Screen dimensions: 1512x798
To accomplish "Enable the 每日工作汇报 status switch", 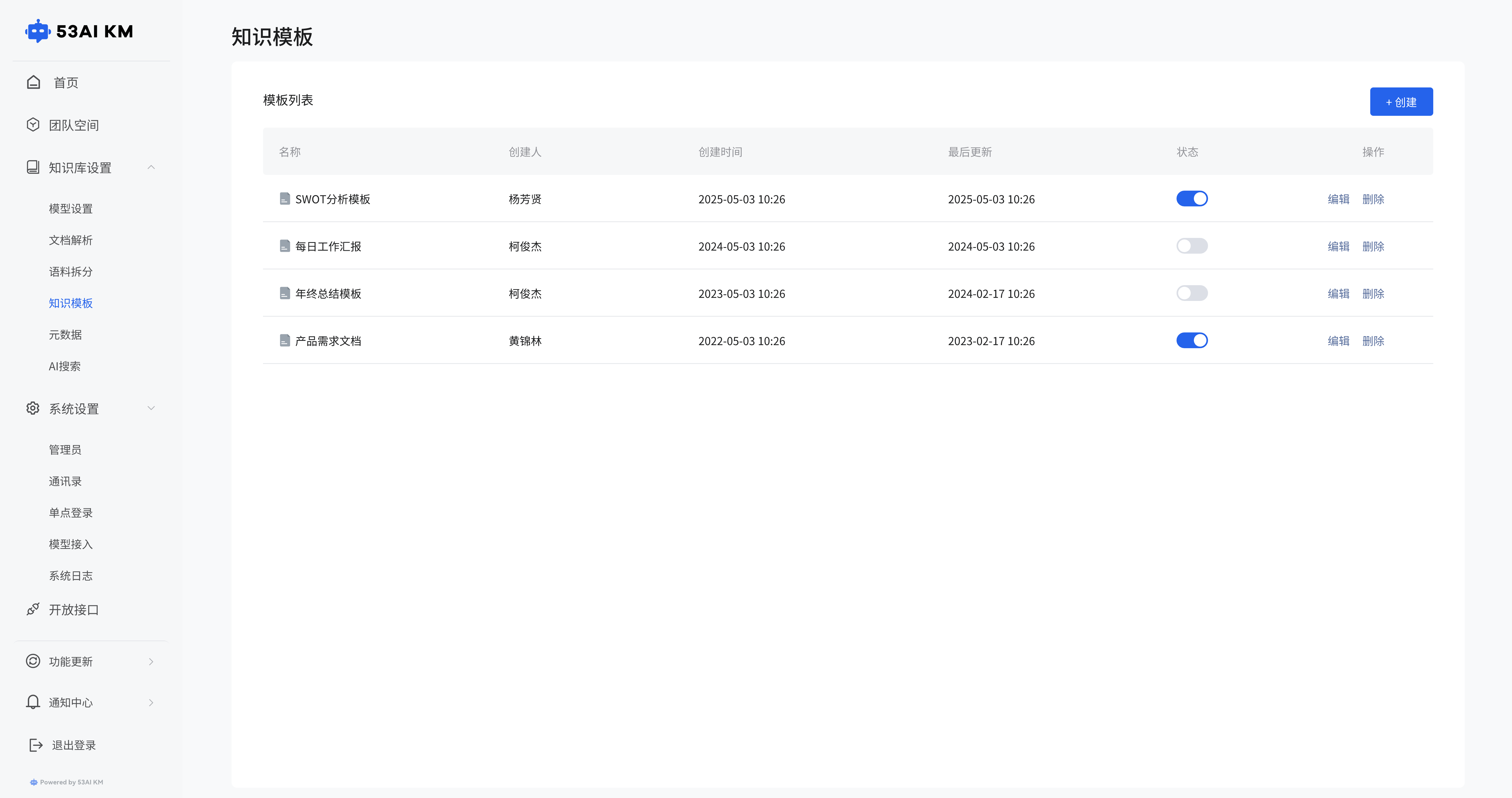I will [1191, 246].
